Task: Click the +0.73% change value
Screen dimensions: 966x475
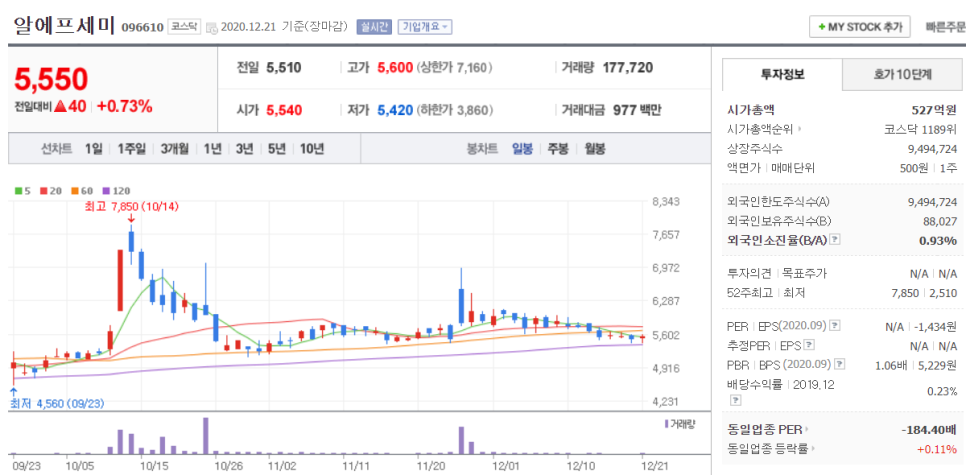Action: [x=124, y=106]
